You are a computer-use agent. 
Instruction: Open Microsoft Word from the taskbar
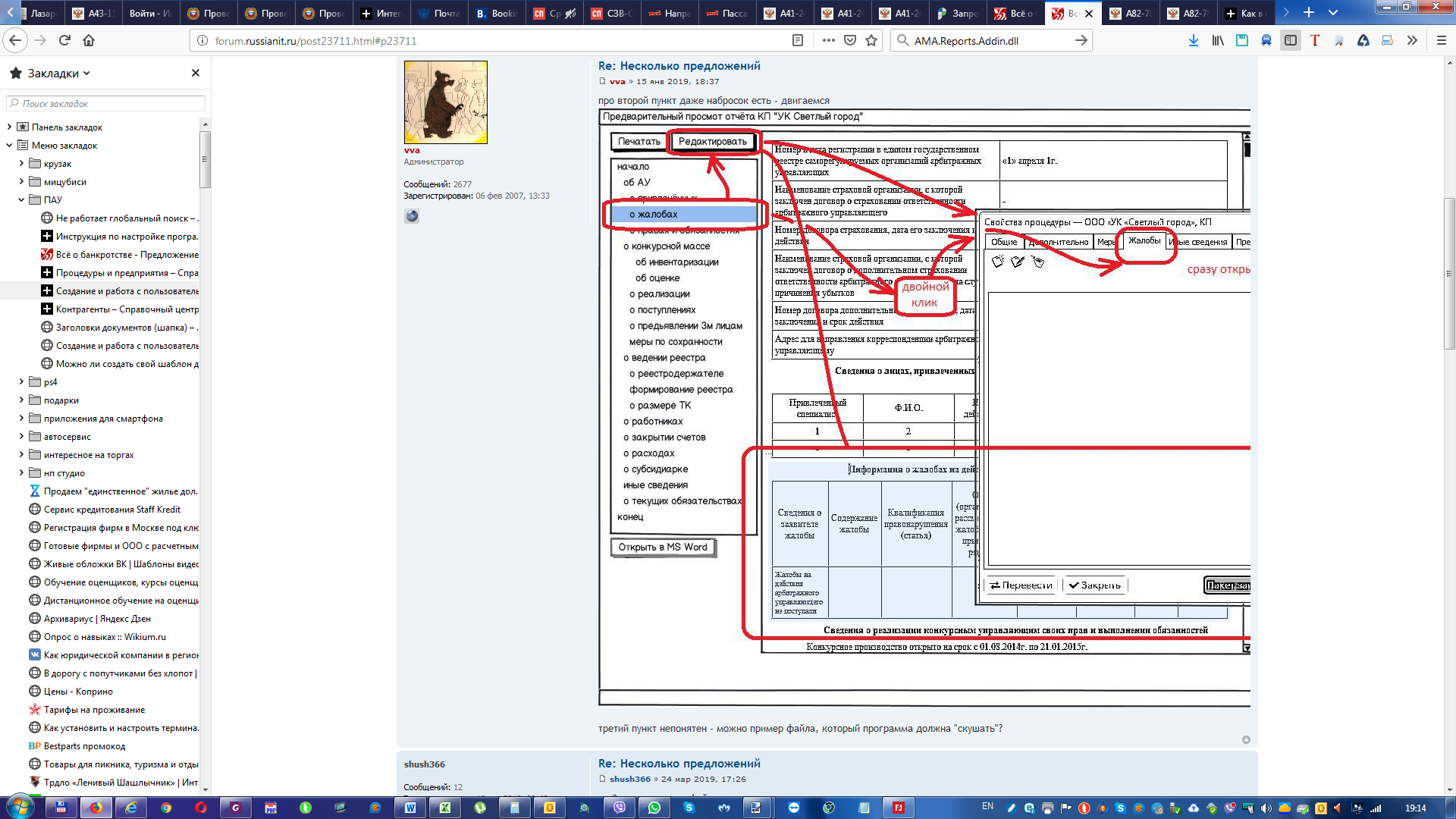click(x=410, y=808)
